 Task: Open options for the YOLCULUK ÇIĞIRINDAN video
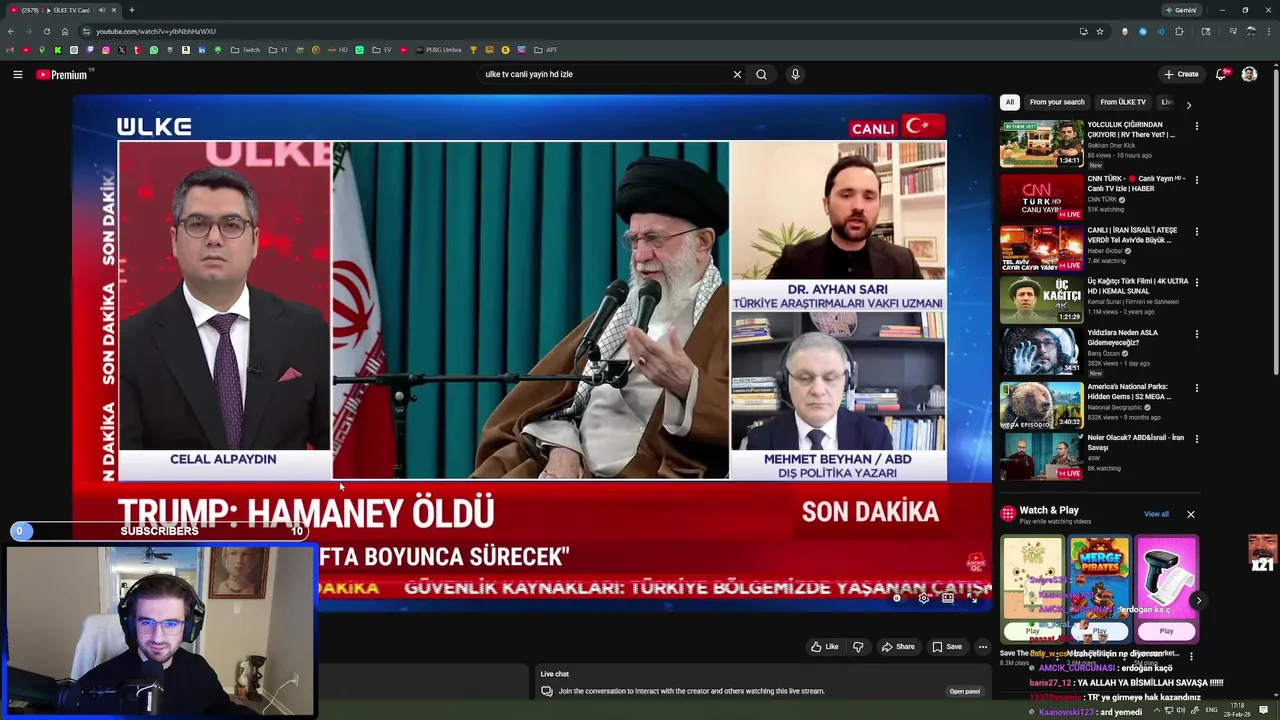pos(1196,126)
